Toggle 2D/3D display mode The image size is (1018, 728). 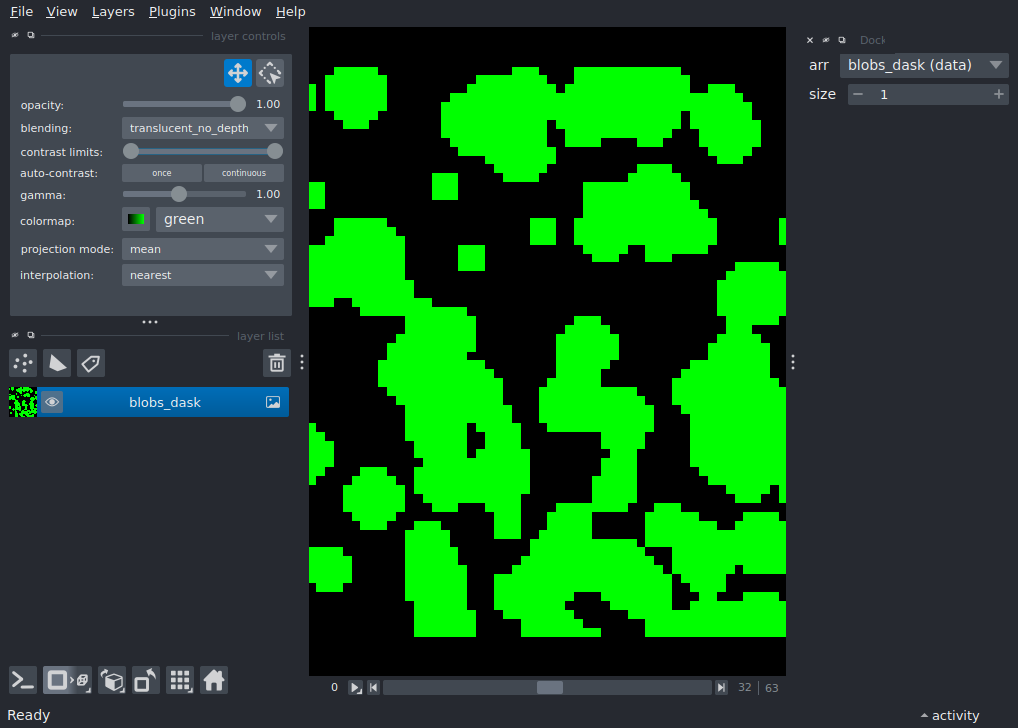pyautogui.click(x=67, y=680)
